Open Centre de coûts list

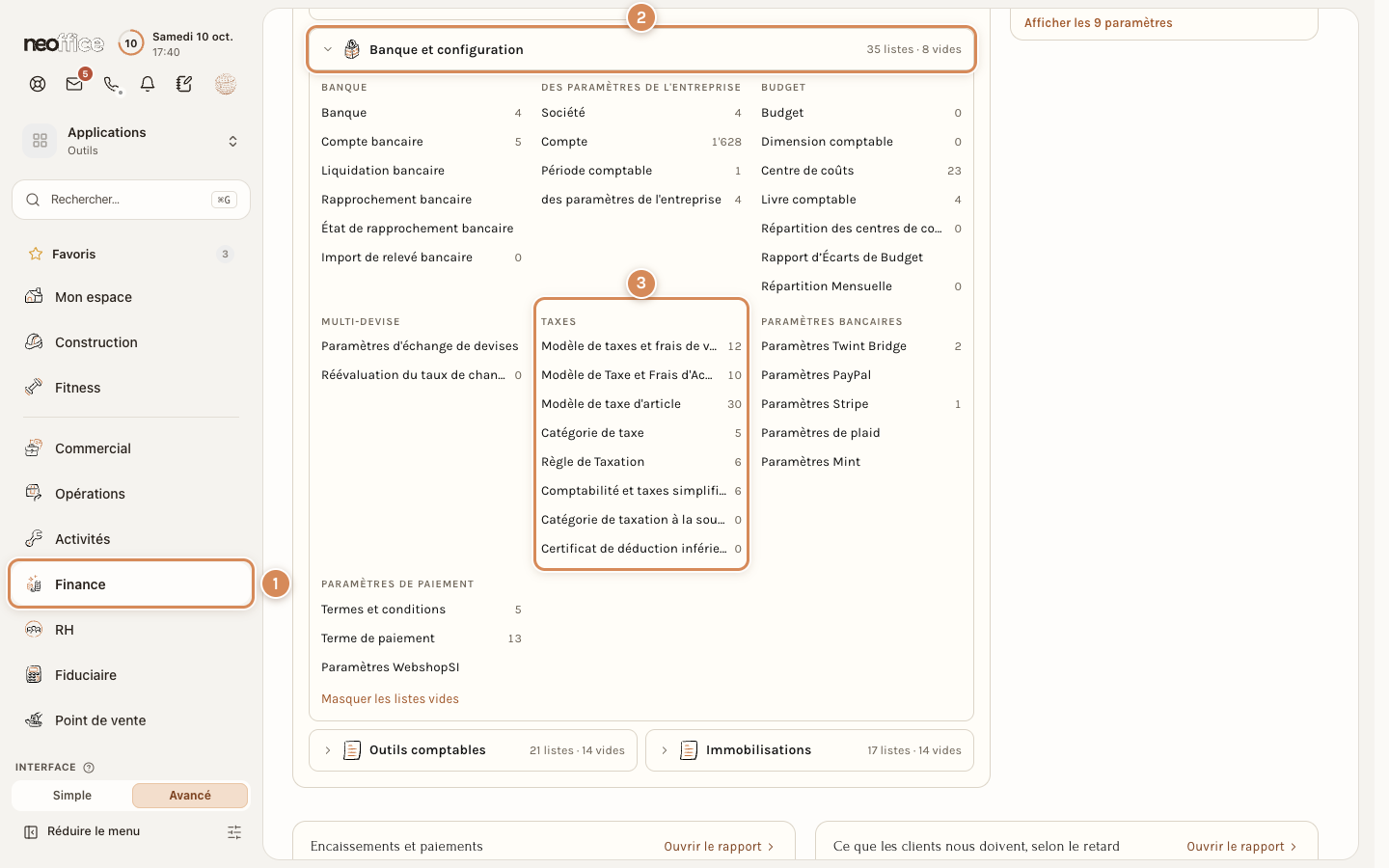click(861, 171)
